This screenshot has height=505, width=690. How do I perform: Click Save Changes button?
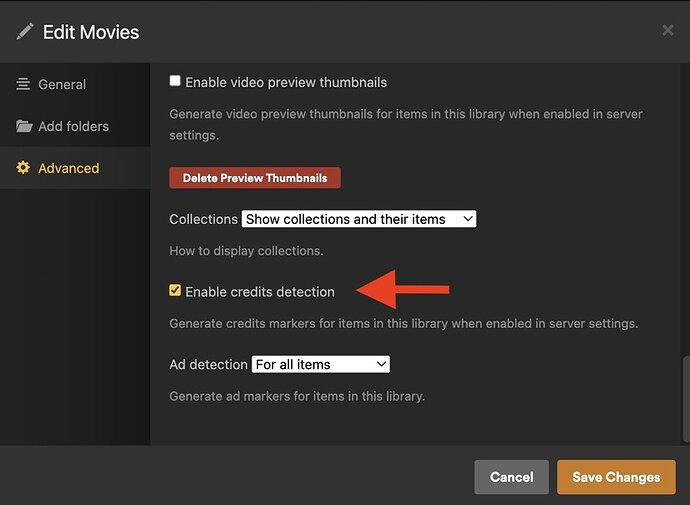pos(616,477)
